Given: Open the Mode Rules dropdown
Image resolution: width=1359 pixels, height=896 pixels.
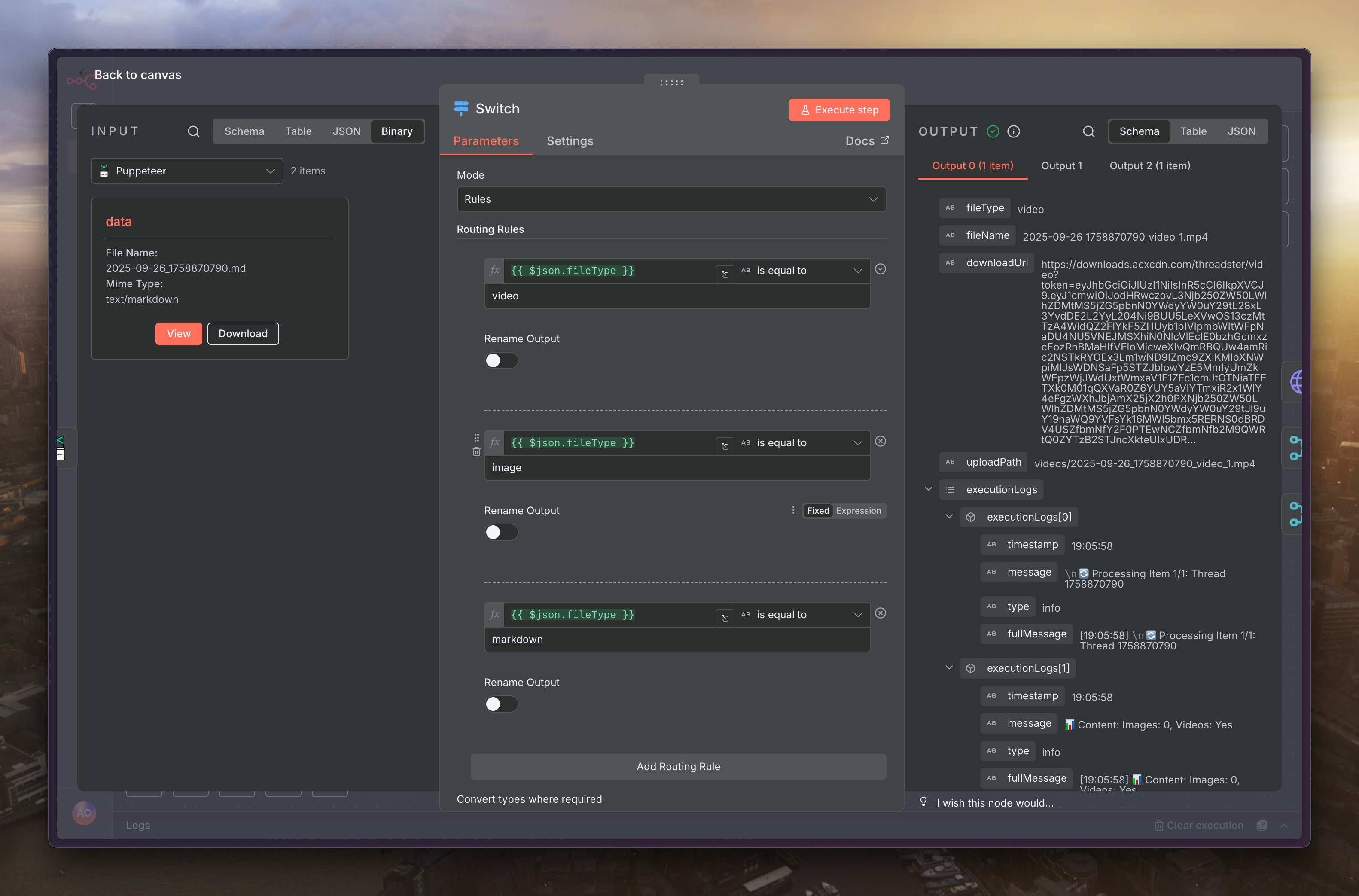Looking at the screenshot, I should coord(670,199).
